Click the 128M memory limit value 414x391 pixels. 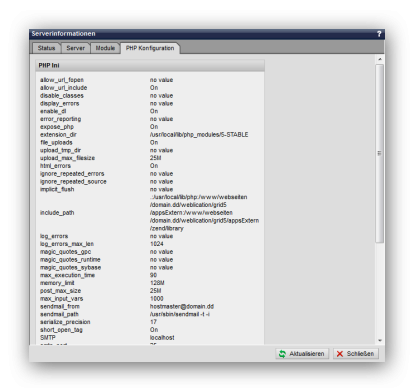tap(157, 283)
